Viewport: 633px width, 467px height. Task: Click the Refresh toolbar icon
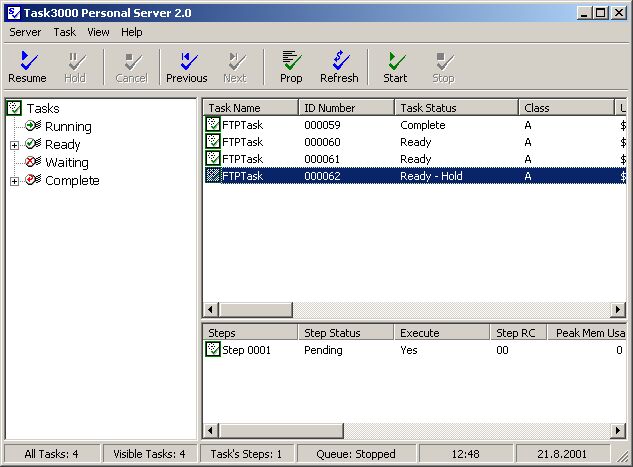tap(339, 67)
